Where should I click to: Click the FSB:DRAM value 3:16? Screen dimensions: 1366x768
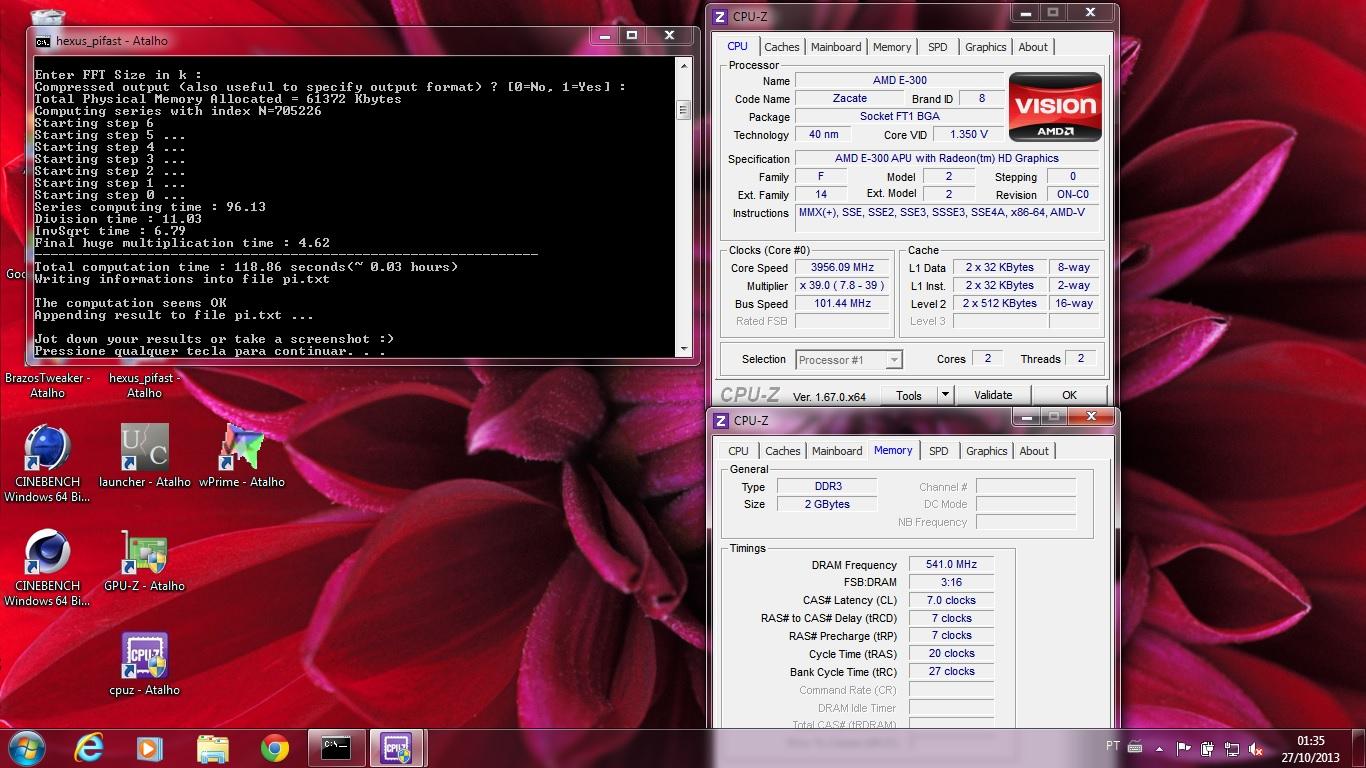[x=951, y=582]
